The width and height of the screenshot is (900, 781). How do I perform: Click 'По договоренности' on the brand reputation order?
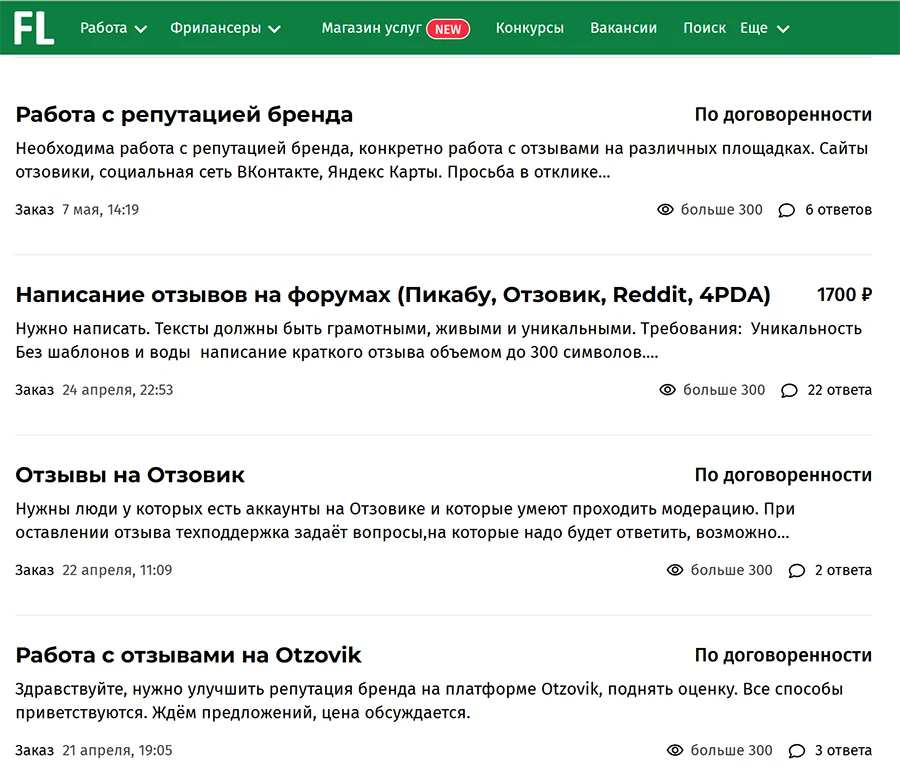[x=783, y=115]
